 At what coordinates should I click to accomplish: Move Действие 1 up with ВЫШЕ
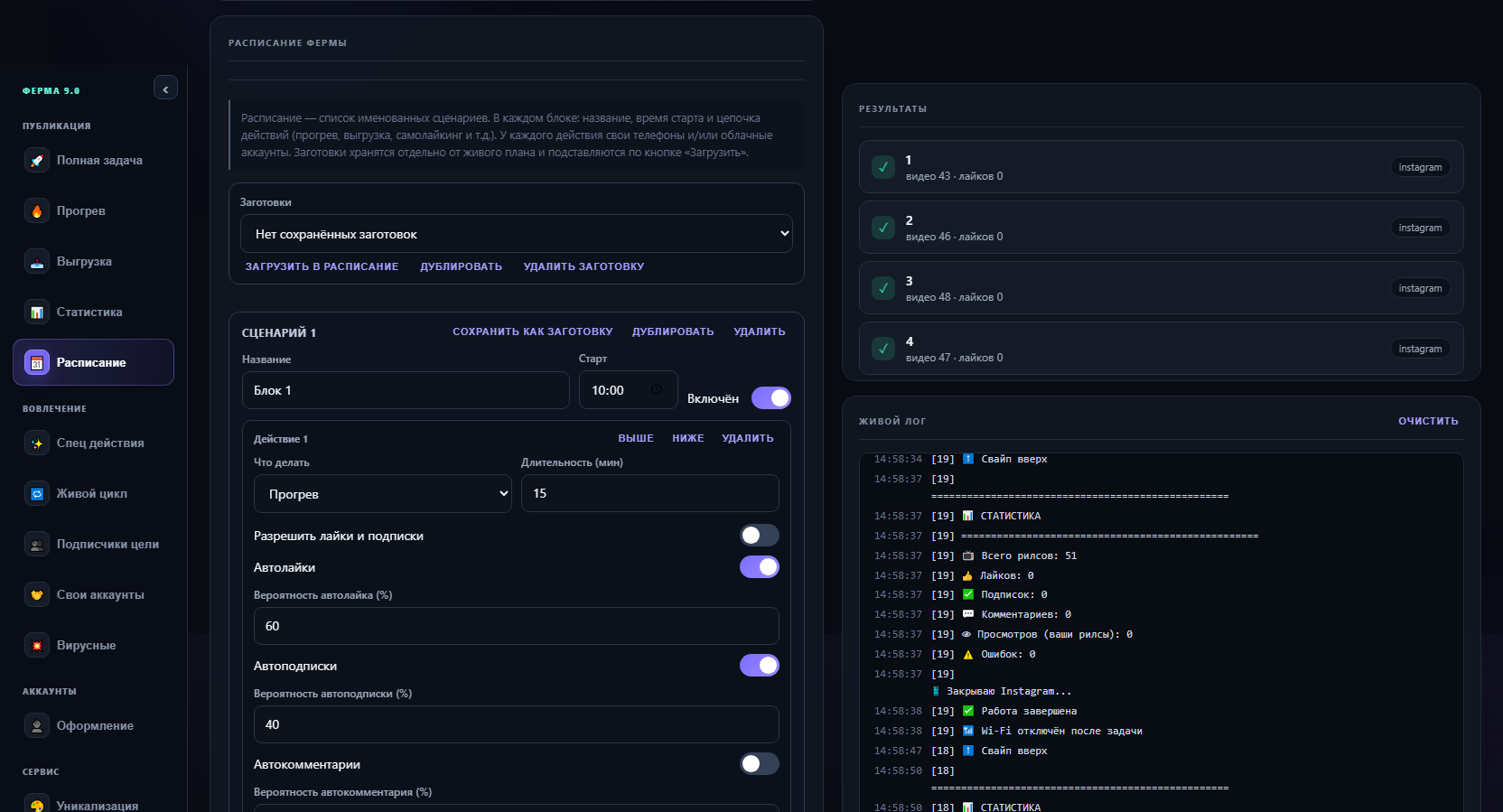636,439
